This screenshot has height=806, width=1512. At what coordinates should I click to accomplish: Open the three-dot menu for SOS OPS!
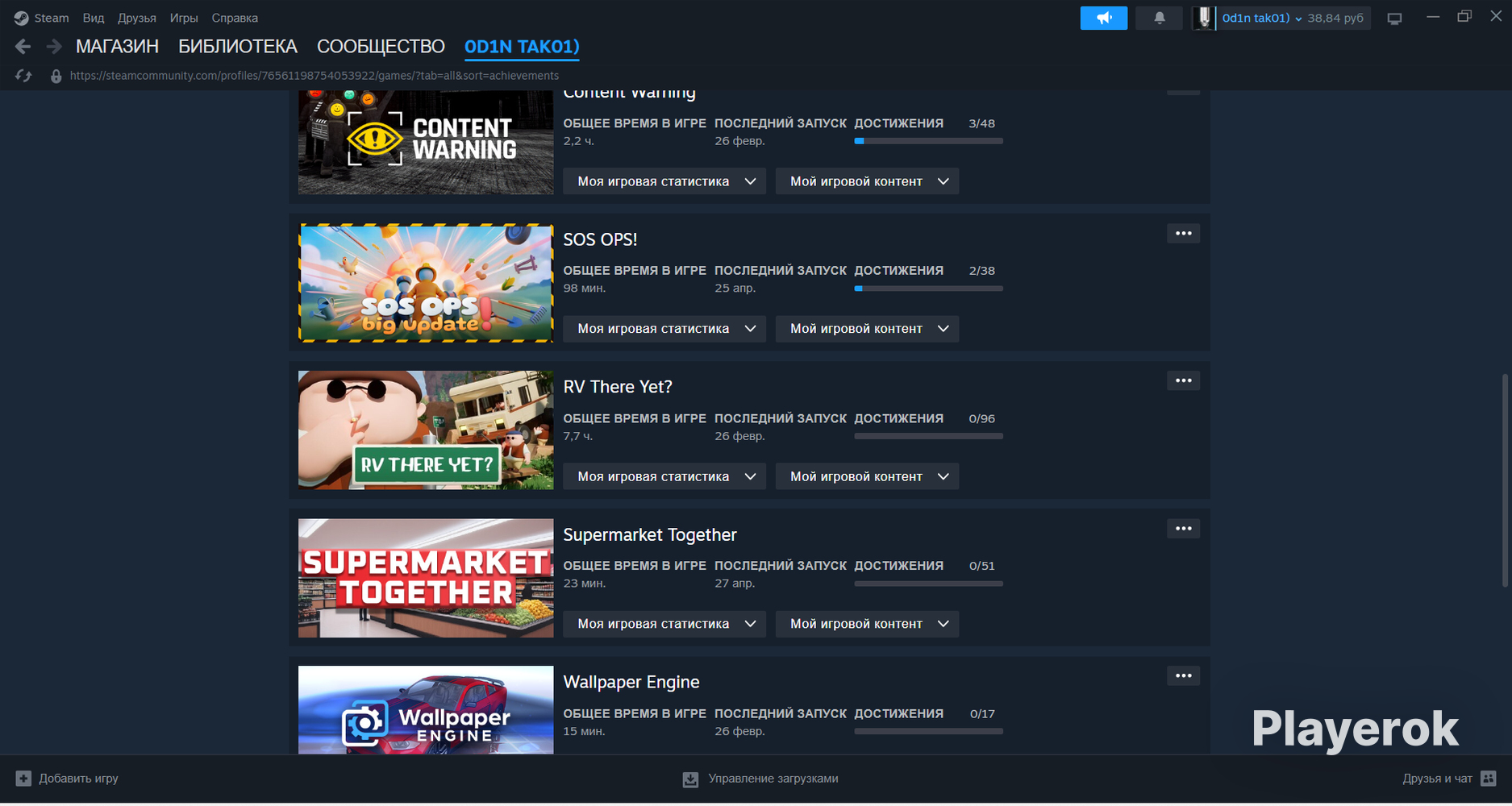(1183, 234)
